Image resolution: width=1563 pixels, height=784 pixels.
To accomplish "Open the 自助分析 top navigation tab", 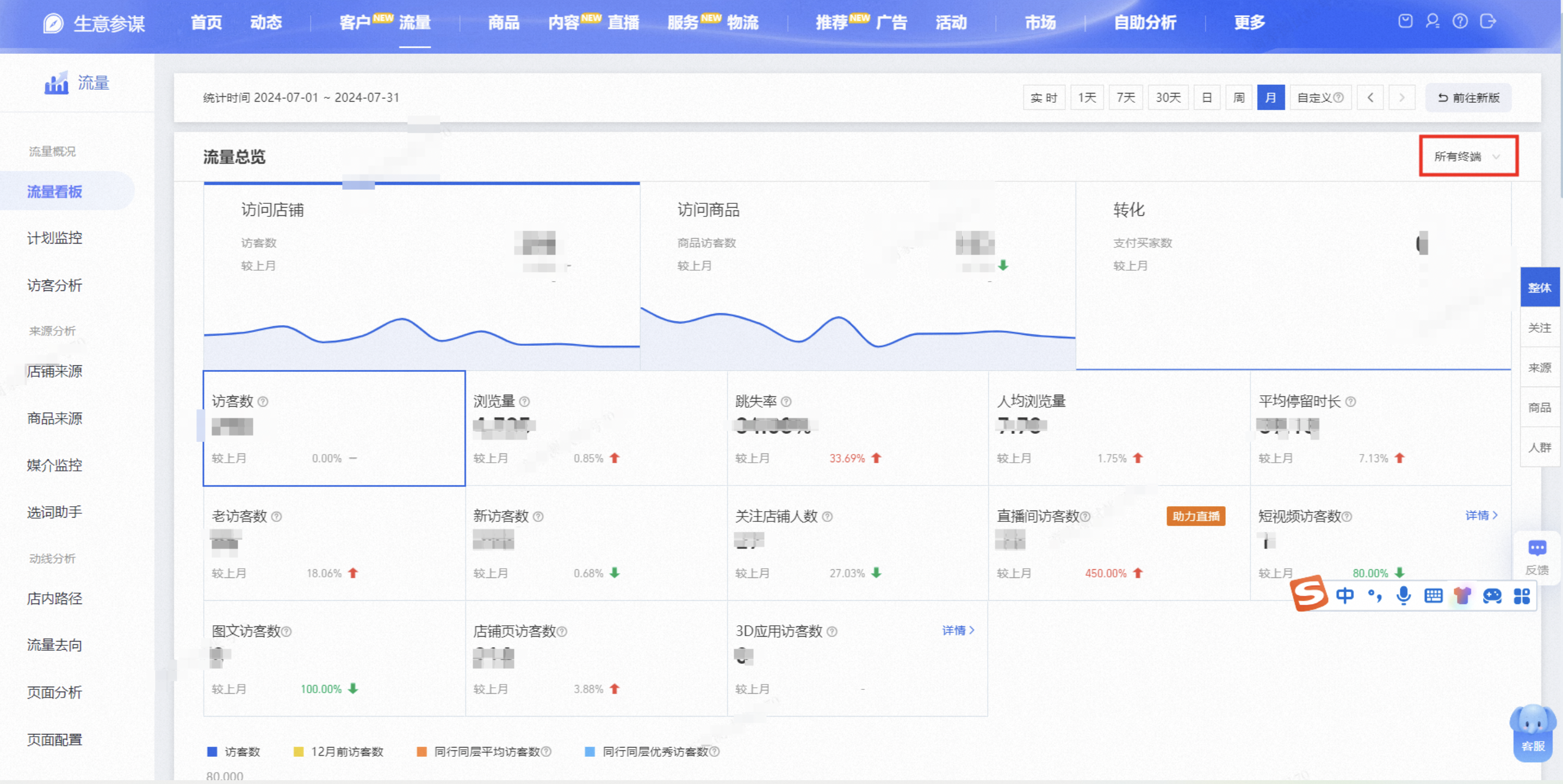I will pos(1145,23).
